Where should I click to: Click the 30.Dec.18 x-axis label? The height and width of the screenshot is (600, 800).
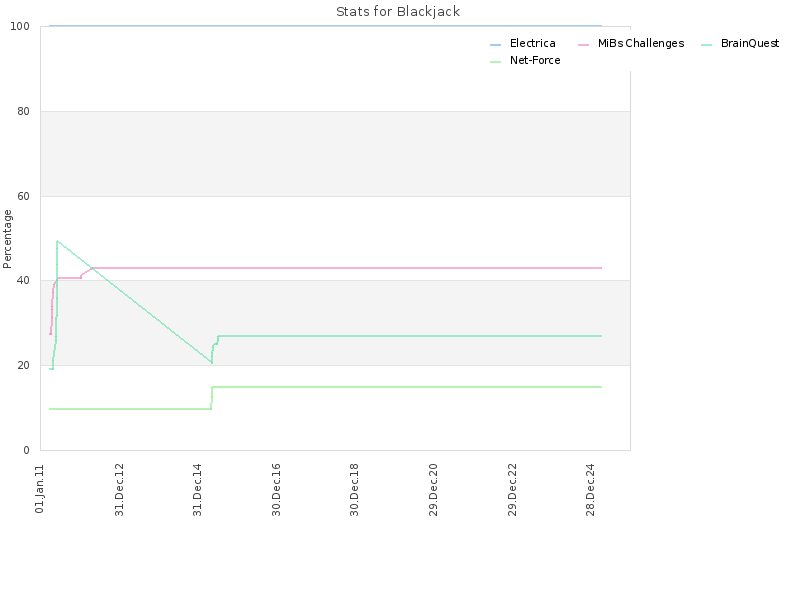point(355,490)
